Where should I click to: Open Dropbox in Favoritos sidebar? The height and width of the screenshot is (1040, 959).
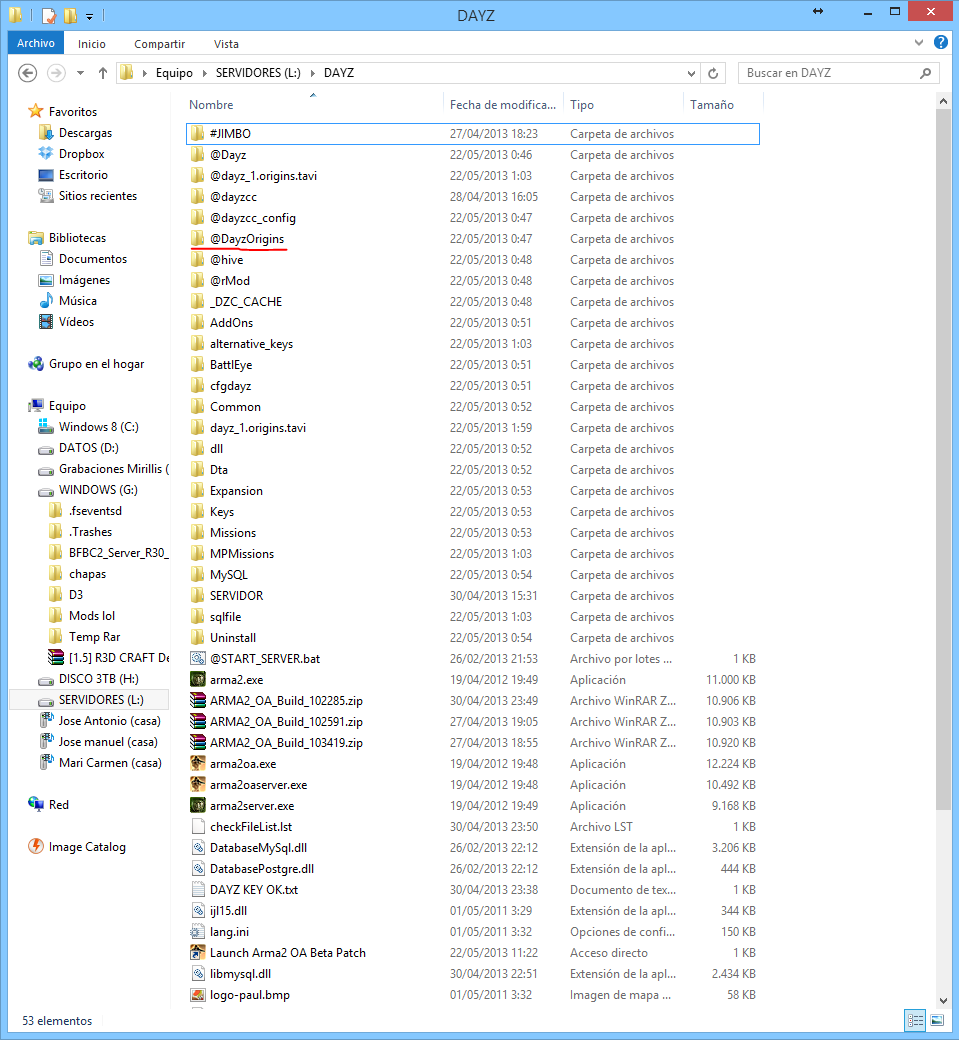(x=81, y=153)
